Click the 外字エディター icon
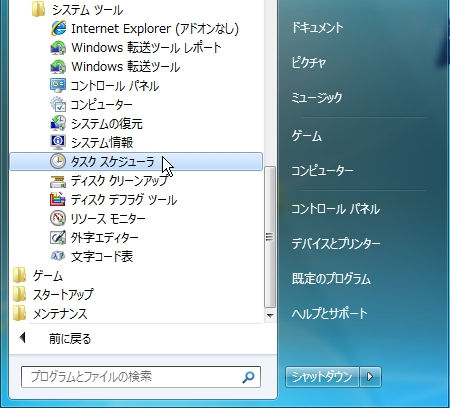Image resolution: width=450 pixels, height=408 pixels. coord(58,238)
